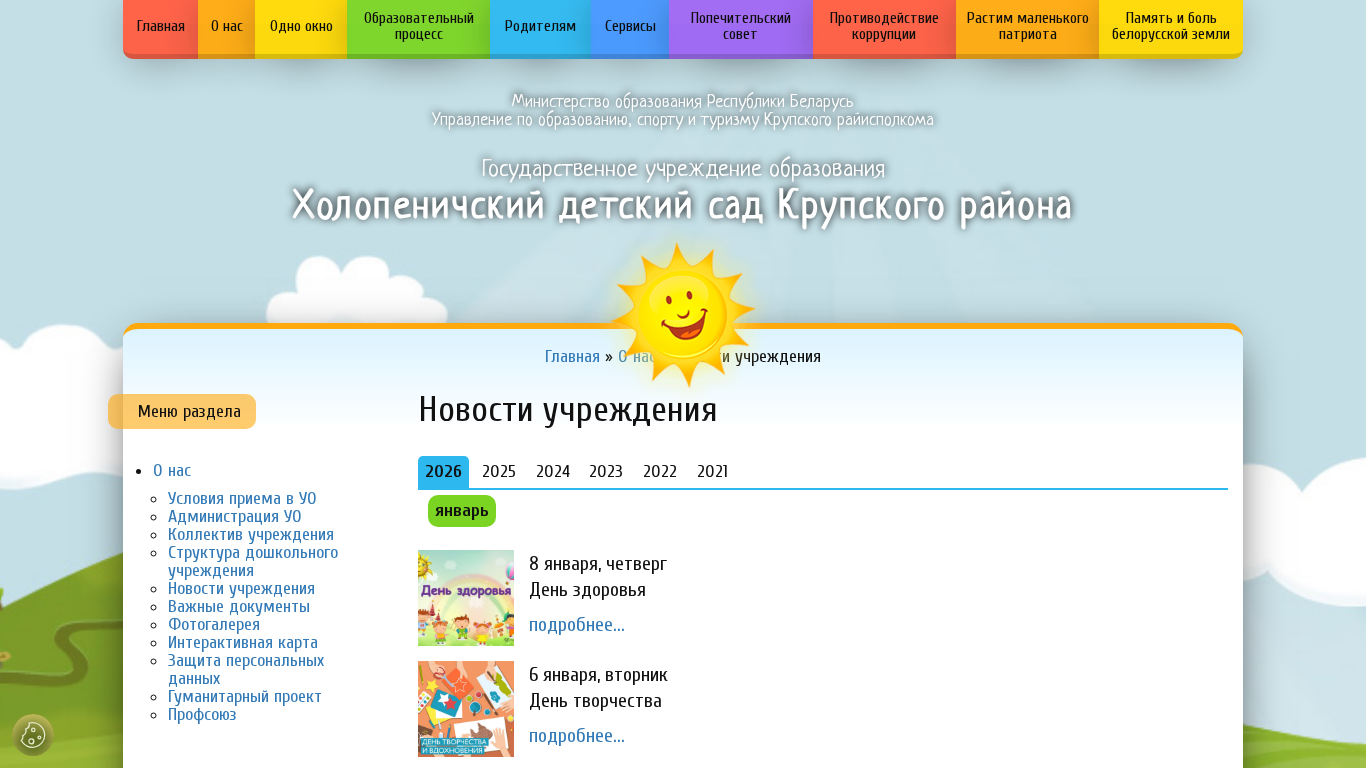
Task: Click the День творчества news title
Action: click(x=595, y=701)
